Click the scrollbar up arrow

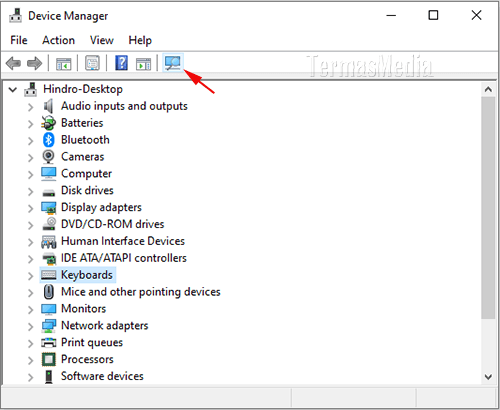(x=488, y=89)
